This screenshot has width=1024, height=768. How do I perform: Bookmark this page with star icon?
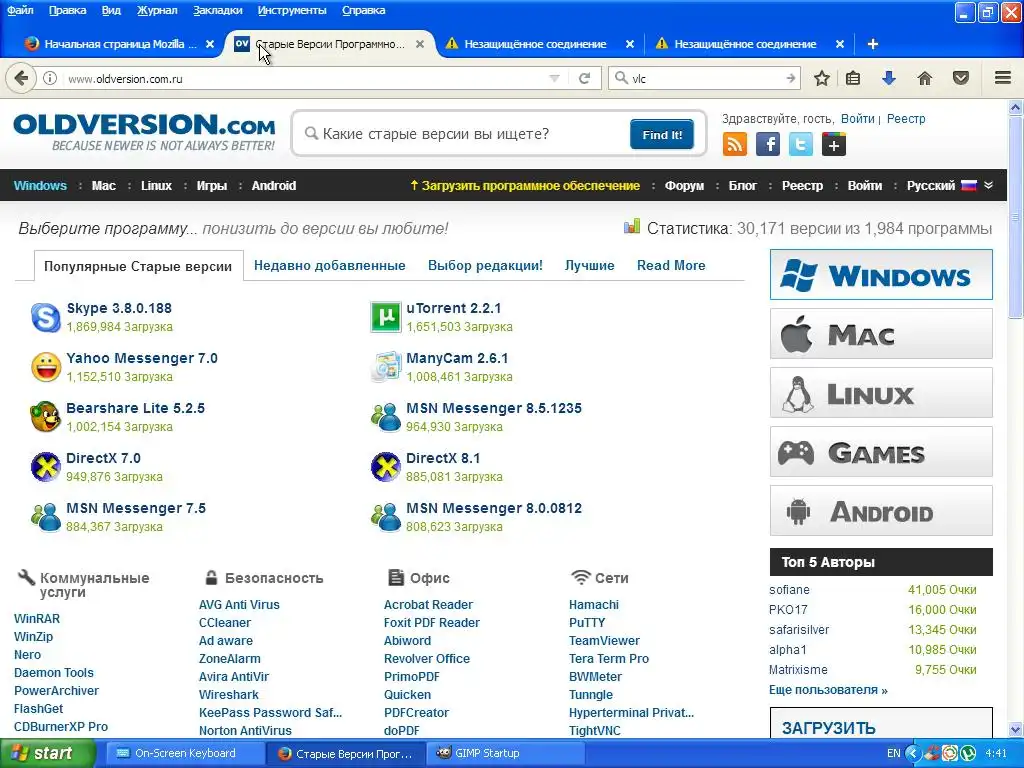pyautogui.click(x=822, y=78)
